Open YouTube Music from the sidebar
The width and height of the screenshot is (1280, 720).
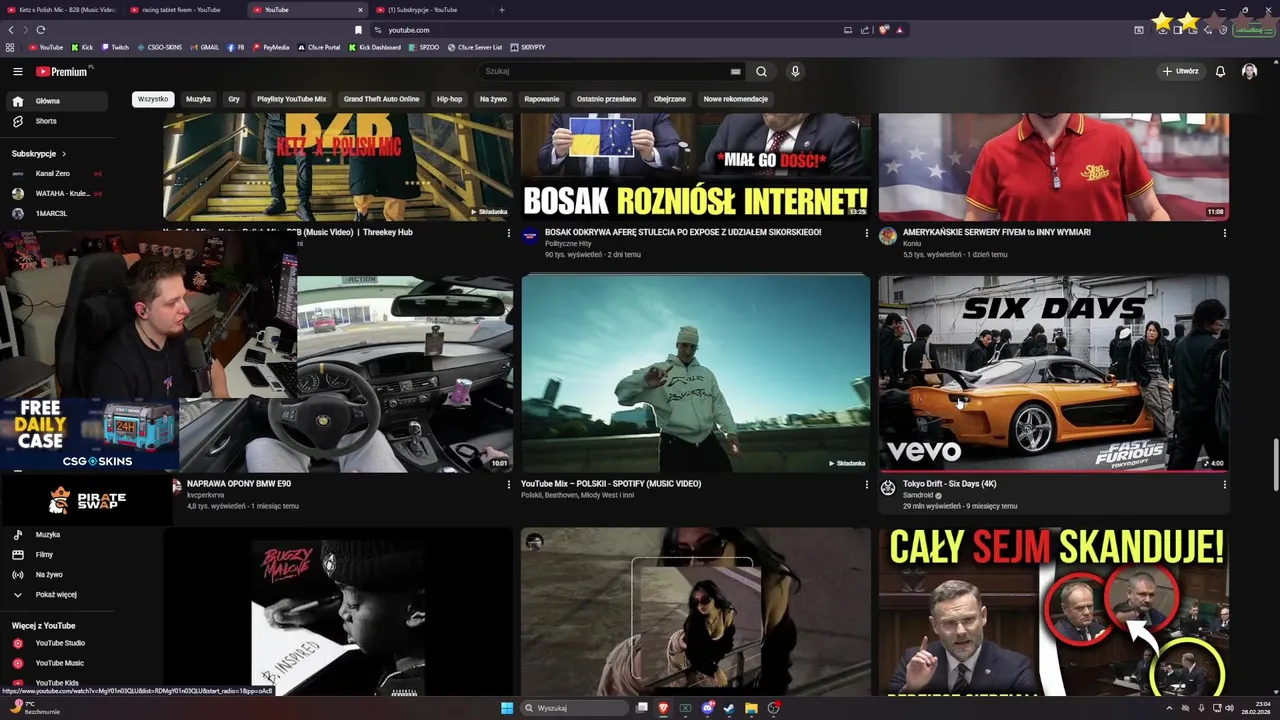(x=55, y=663)
